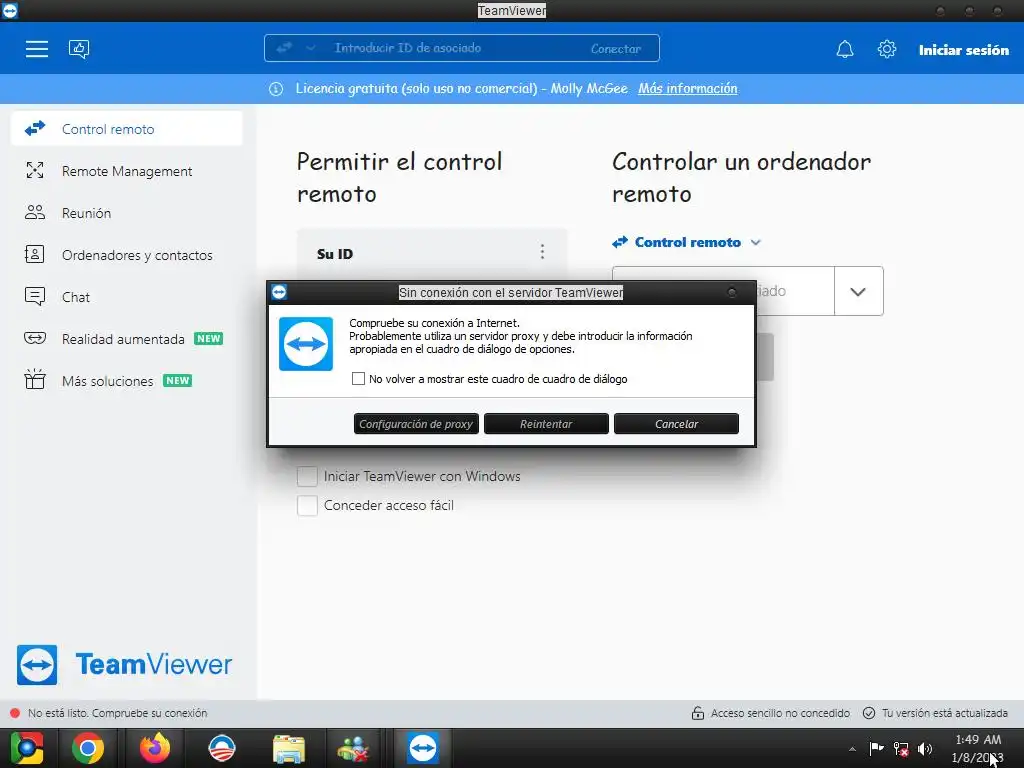Open the Más información link
The width and height of the screenshot is (1024, 768).
point(688,89)
